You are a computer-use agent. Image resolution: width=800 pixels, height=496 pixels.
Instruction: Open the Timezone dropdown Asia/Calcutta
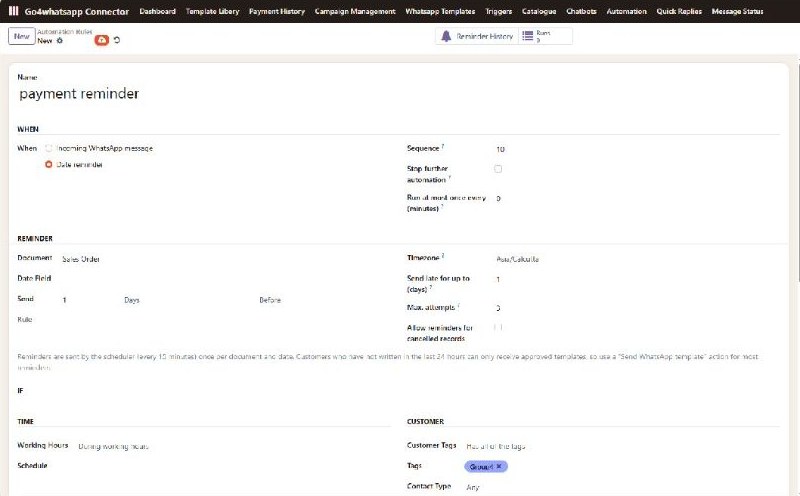point(637,259)
